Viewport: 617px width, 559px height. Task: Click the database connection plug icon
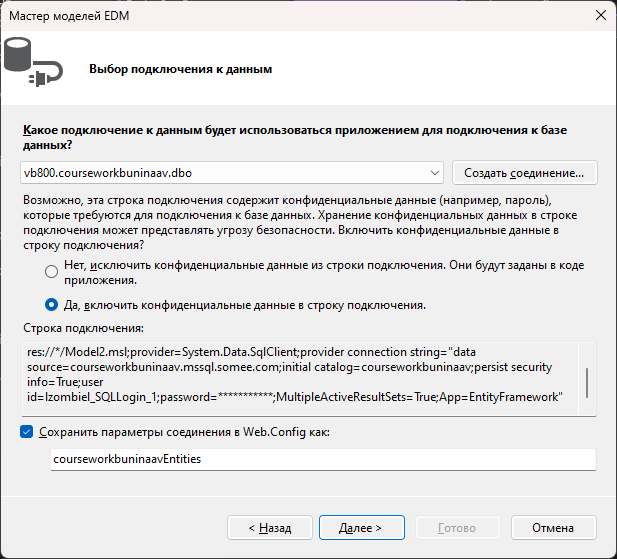click(33, 62)
